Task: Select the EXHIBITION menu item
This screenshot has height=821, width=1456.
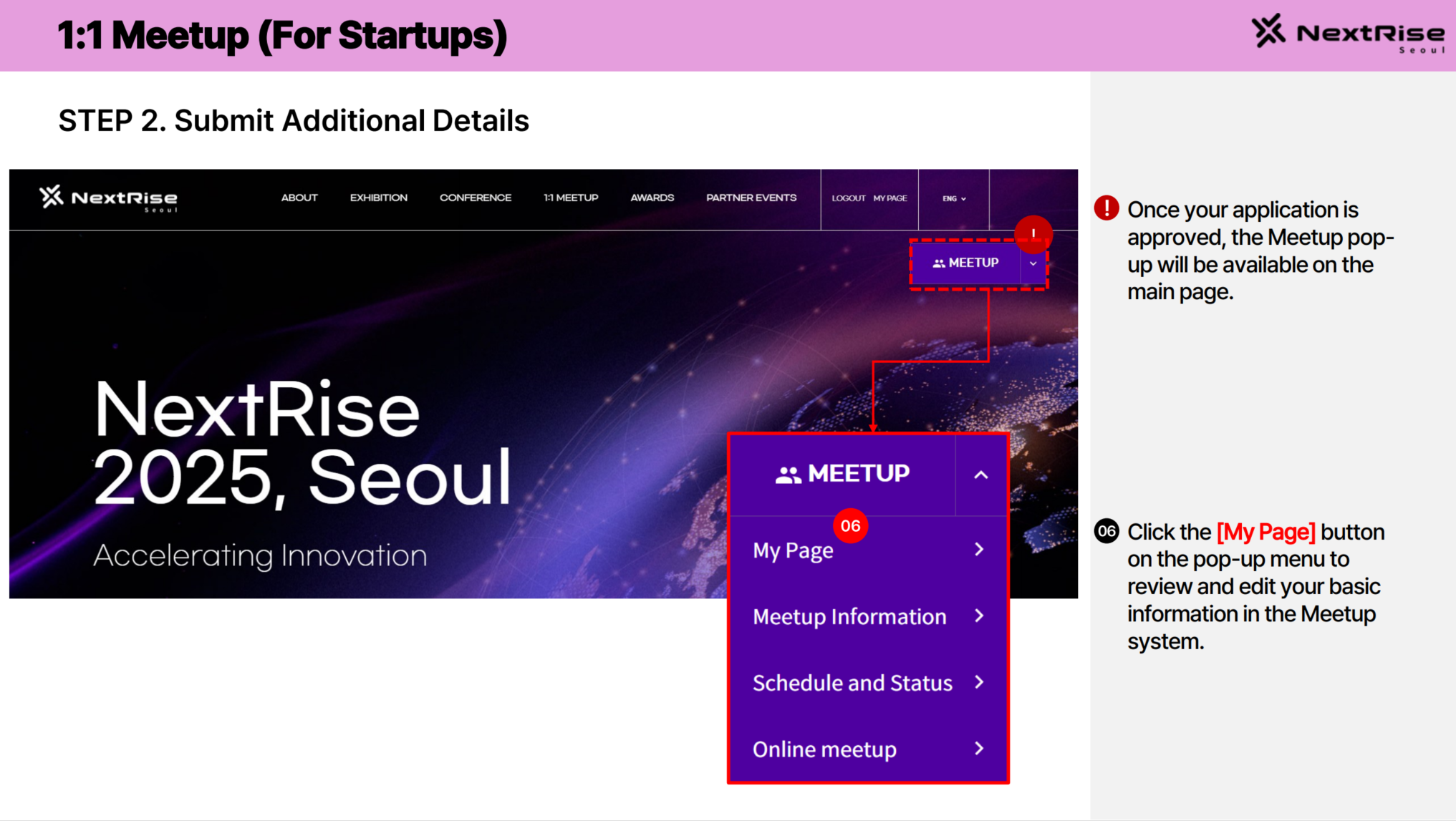Action: (x=378, y=198)
